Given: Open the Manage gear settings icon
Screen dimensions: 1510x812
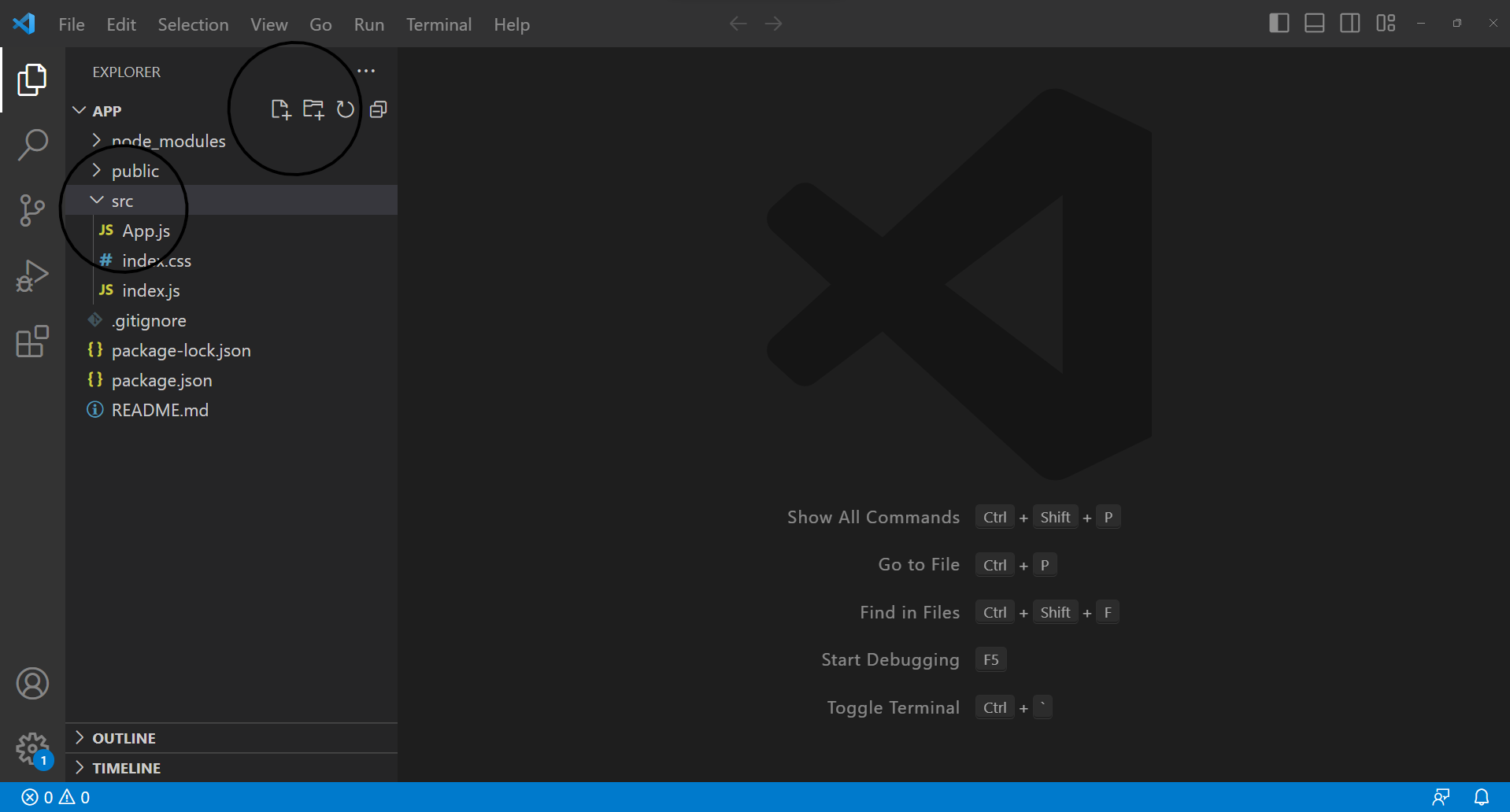Looking at the screenshot, I should [x=32, y=749].
